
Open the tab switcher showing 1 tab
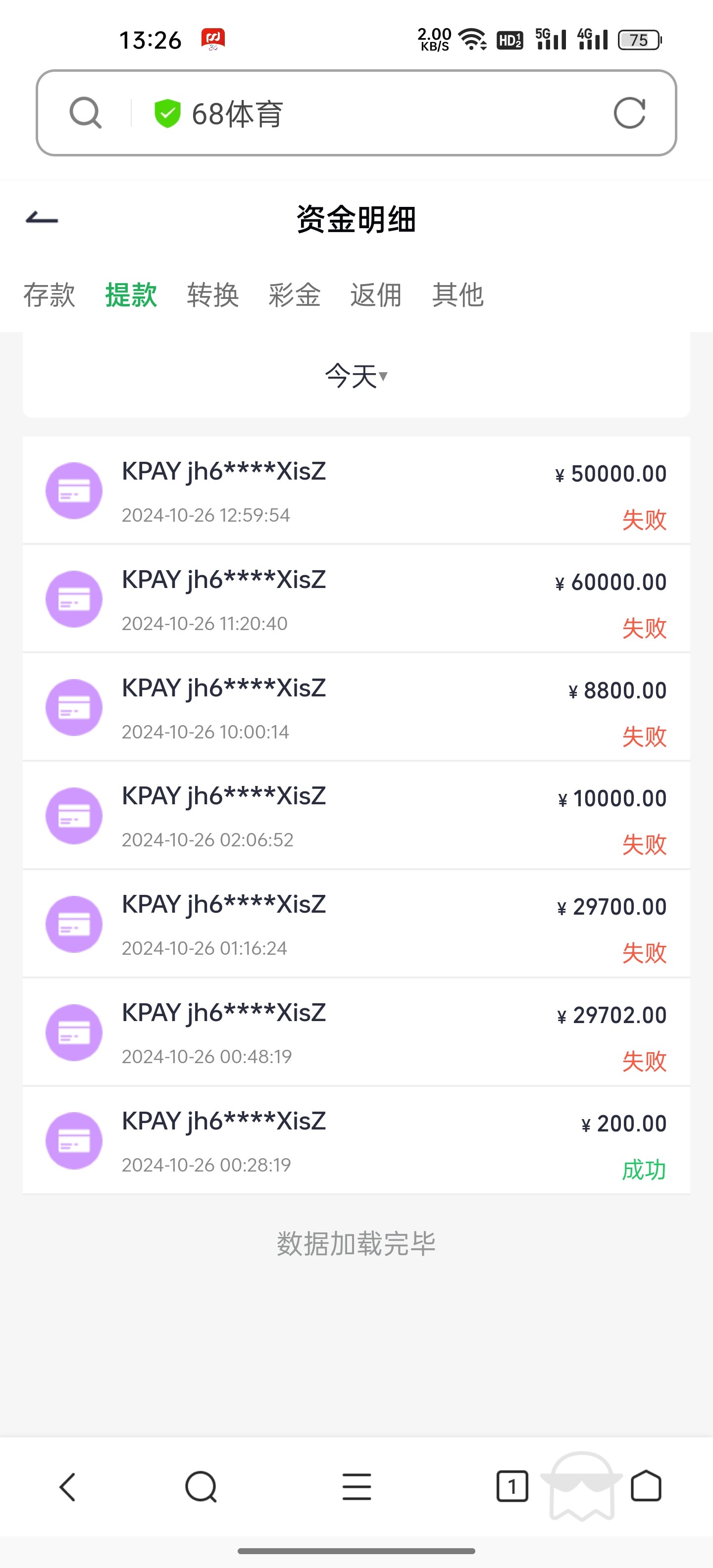[x=512, y=1486]
